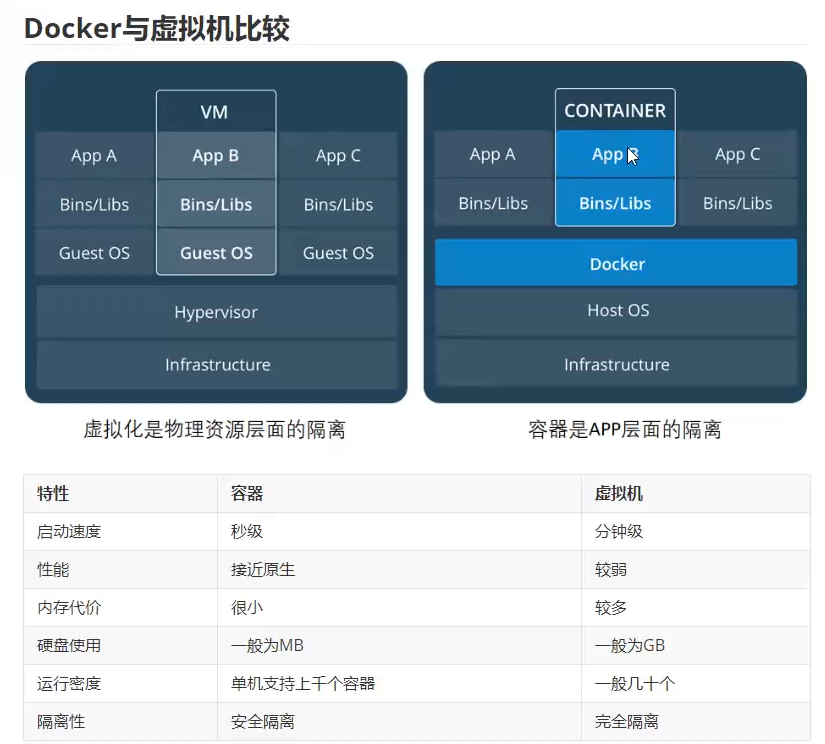Select the VM label box
Viewport: 825px width, 744px height.
216,112
